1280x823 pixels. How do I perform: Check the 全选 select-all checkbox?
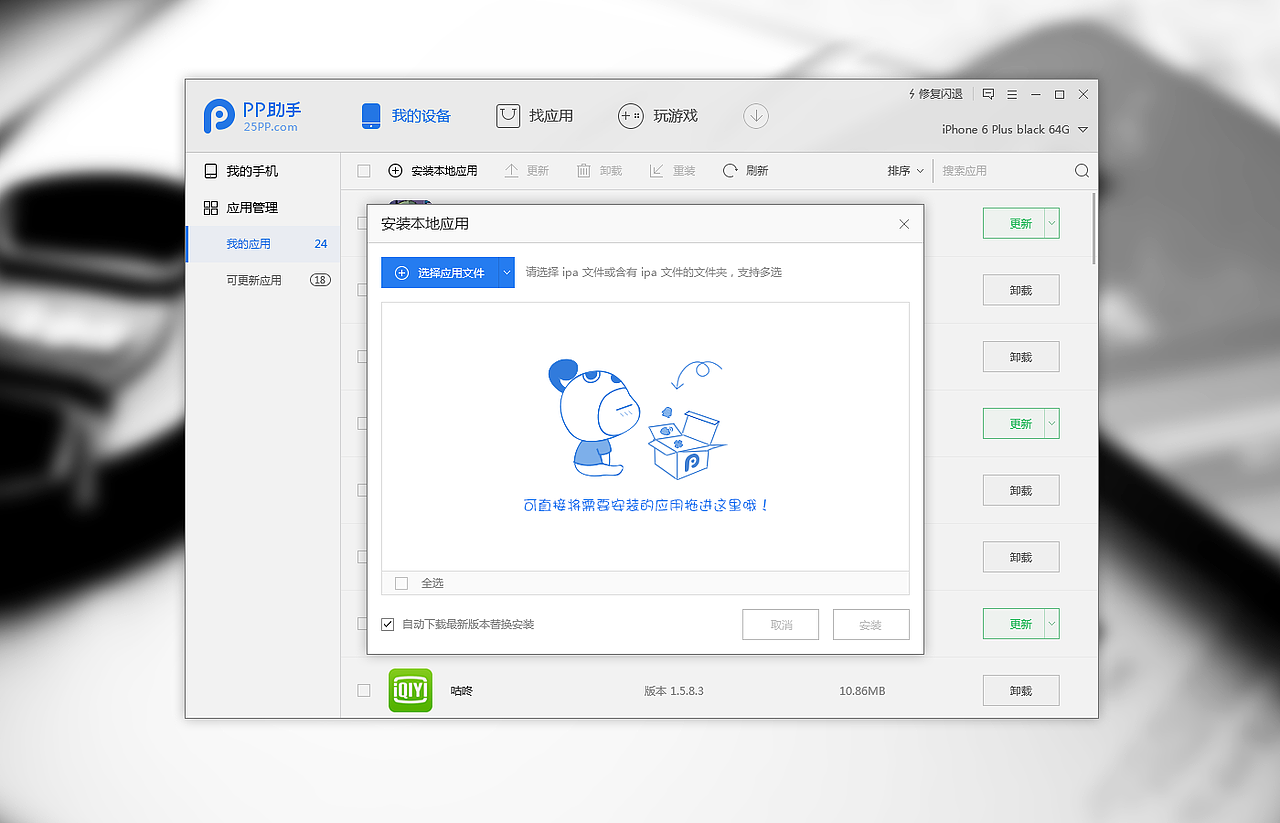click(x=402, y=582)
